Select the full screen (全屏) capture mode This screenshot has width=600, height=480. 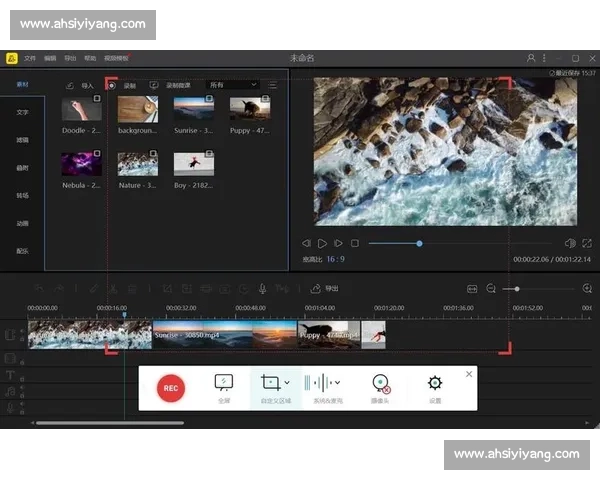[224, 383]
